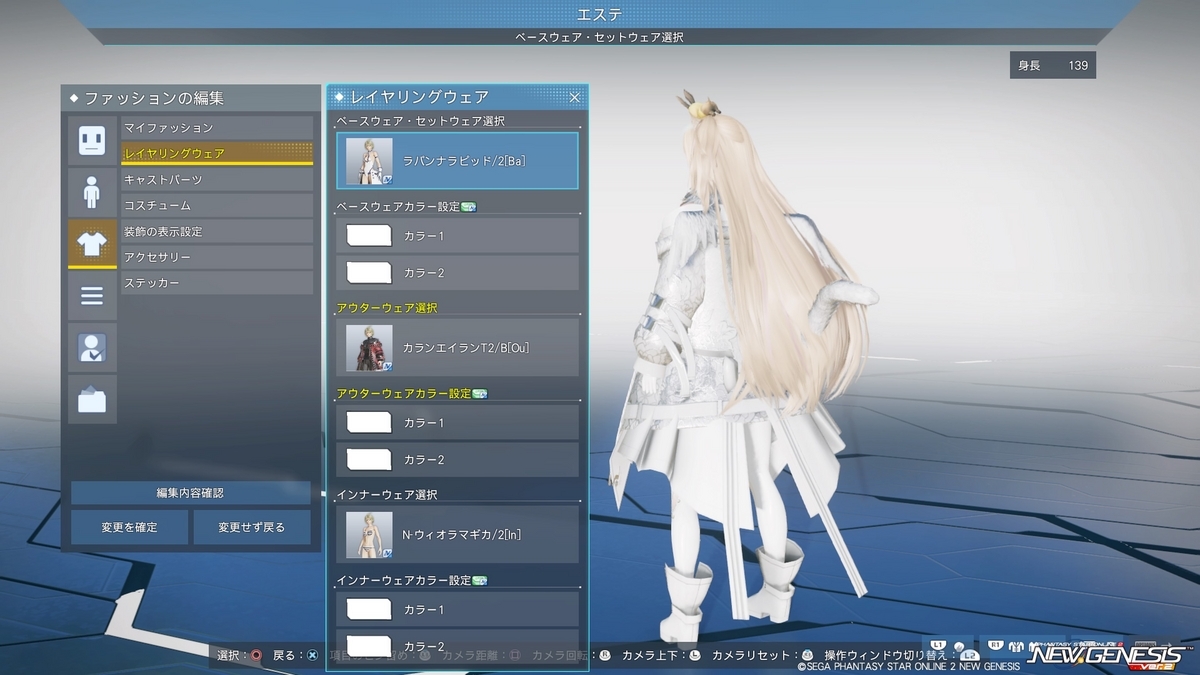Click インナーウェア選択 section header
Viewport: 1200px width, 675px height.
pyautogui.click(x=387, y=495)
